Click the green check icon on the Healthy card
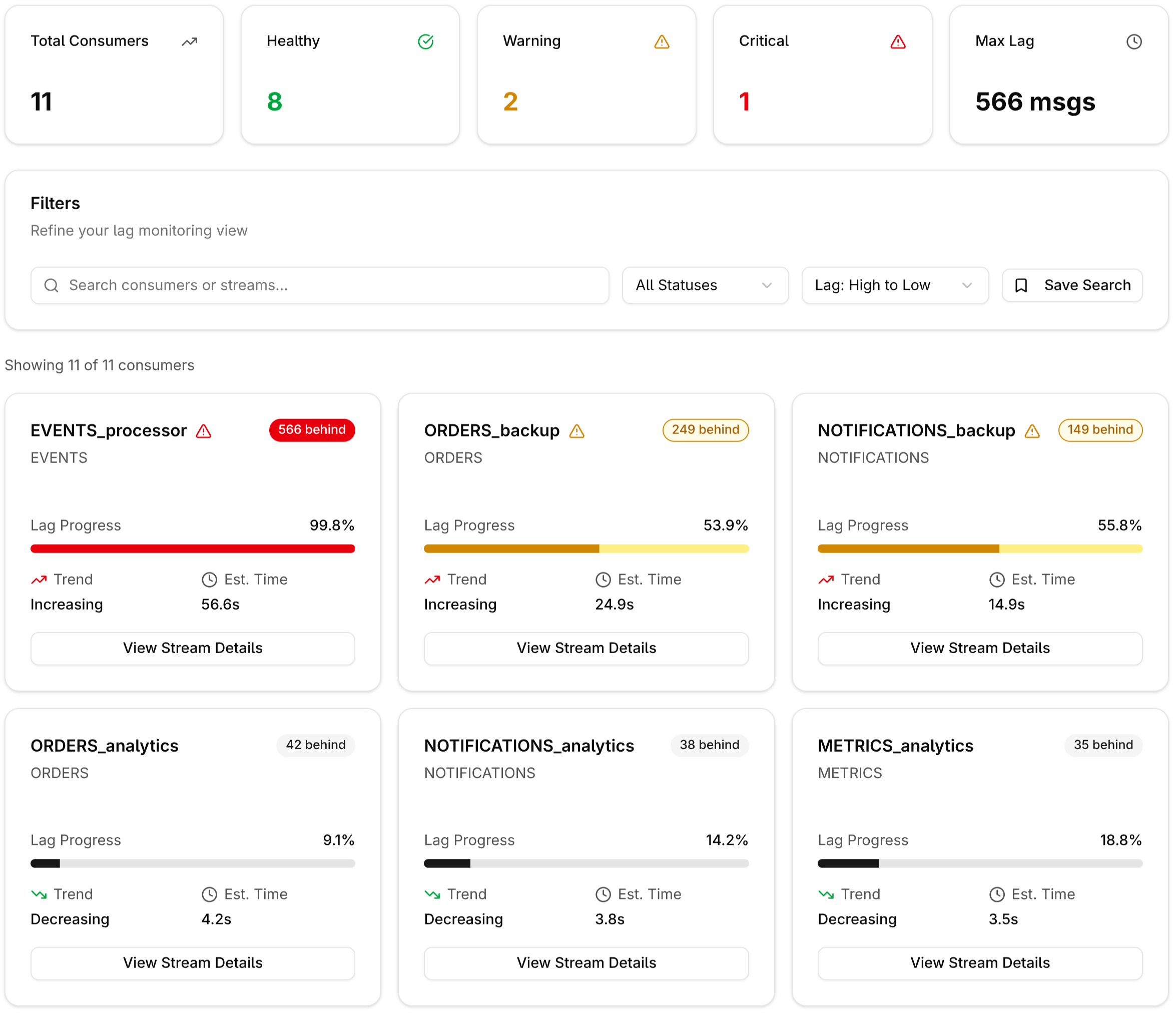Screen dimensions: 1176x1014 tap(426, 42)
